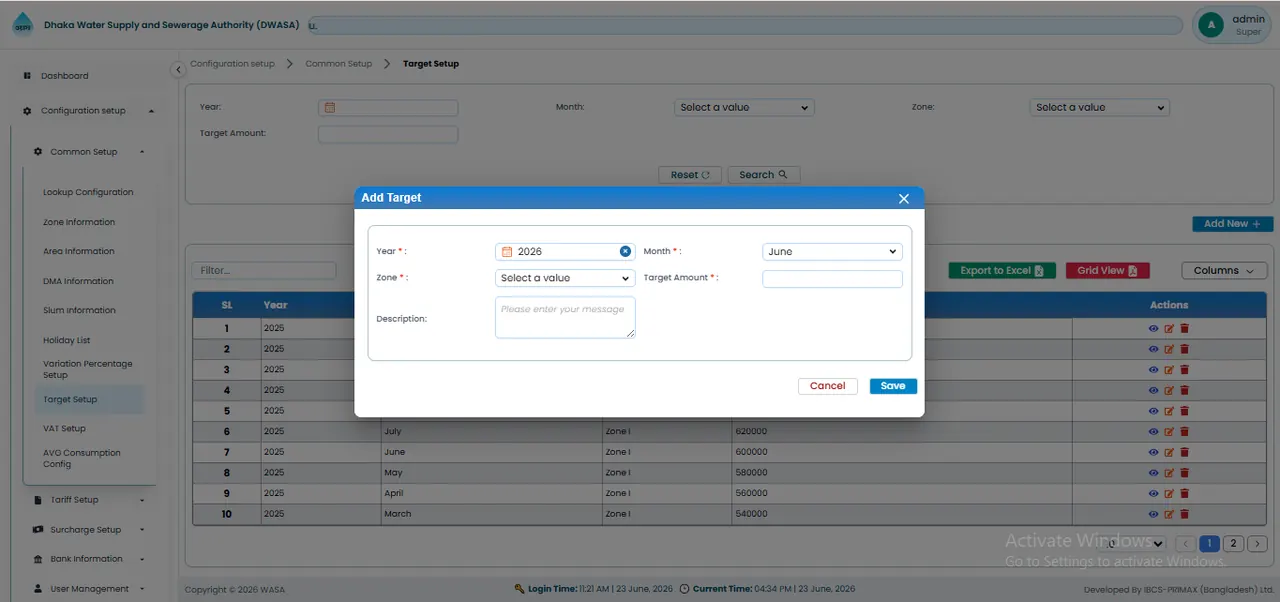Edit the target in row 2
The height and width of the screenshot is (602, 1280).
(1169, 349)
